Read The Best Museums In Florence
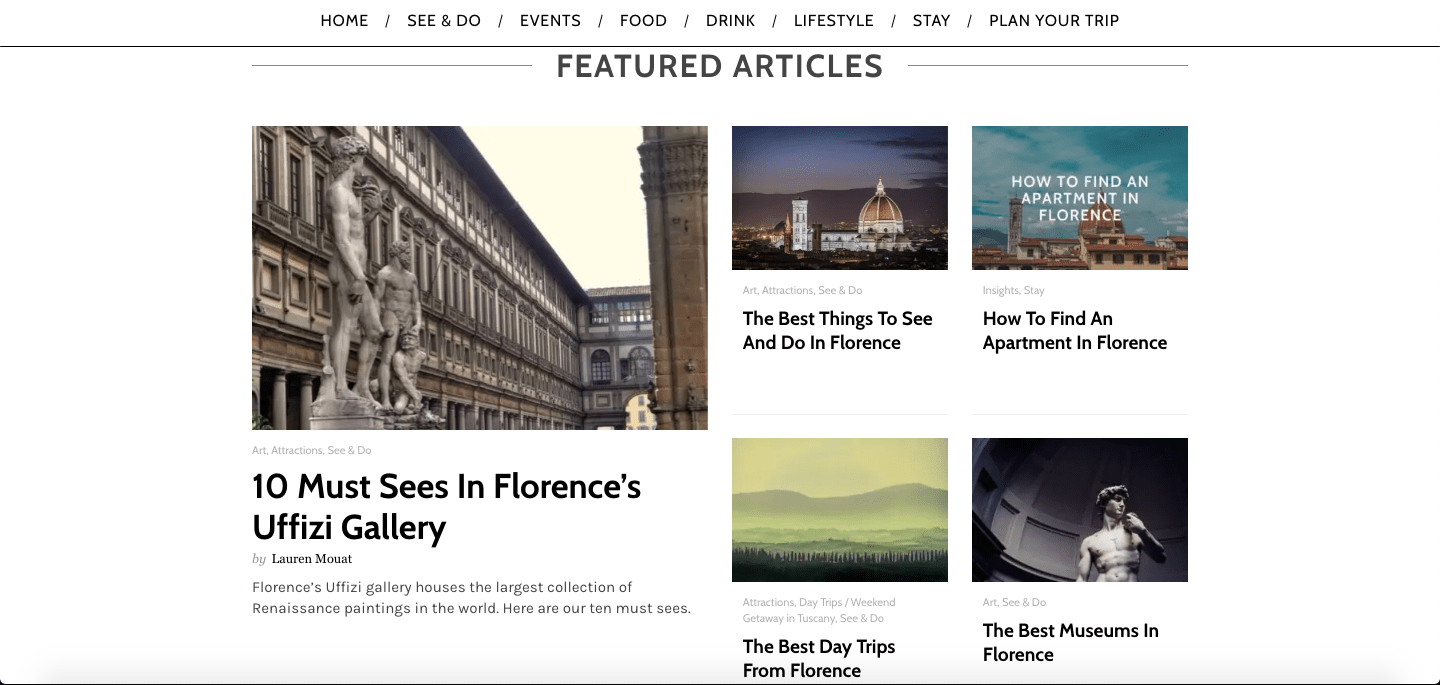1440x685 pixels. pyautogui.click(x=1070, y=642)
